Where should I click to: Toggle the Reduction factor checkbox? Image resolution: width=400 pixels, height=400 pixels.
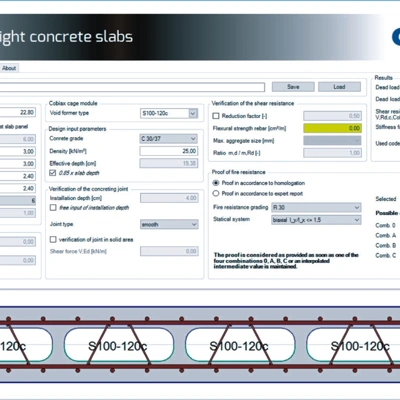coord(216,116)
